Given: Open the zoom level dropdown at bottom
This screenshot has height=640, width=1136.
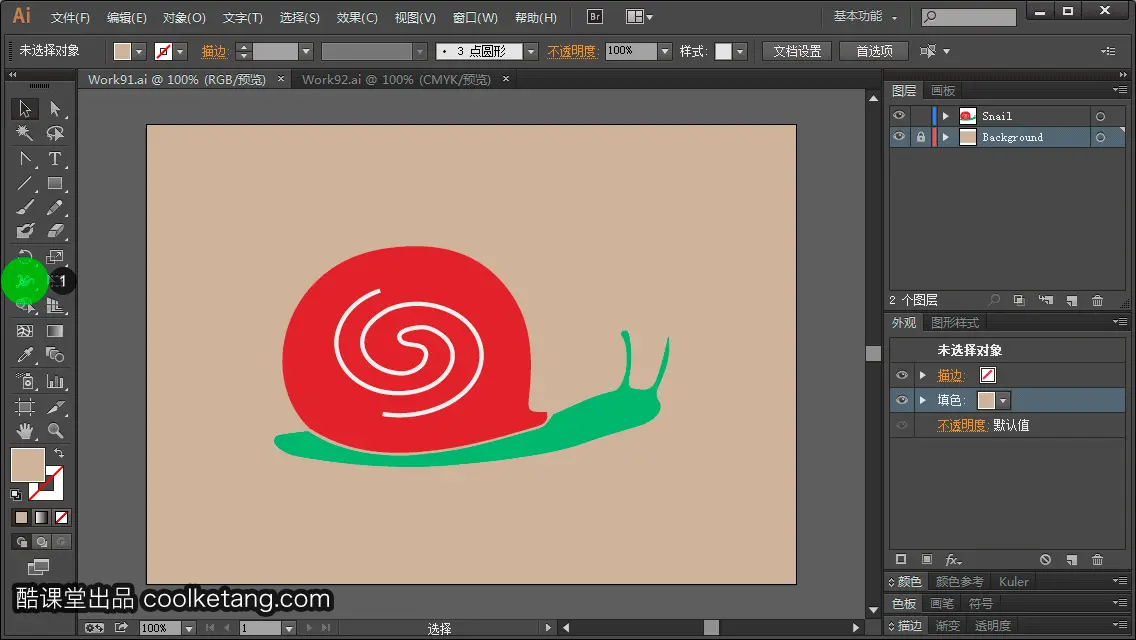Looking at the screenshot, I should point(188,628).
